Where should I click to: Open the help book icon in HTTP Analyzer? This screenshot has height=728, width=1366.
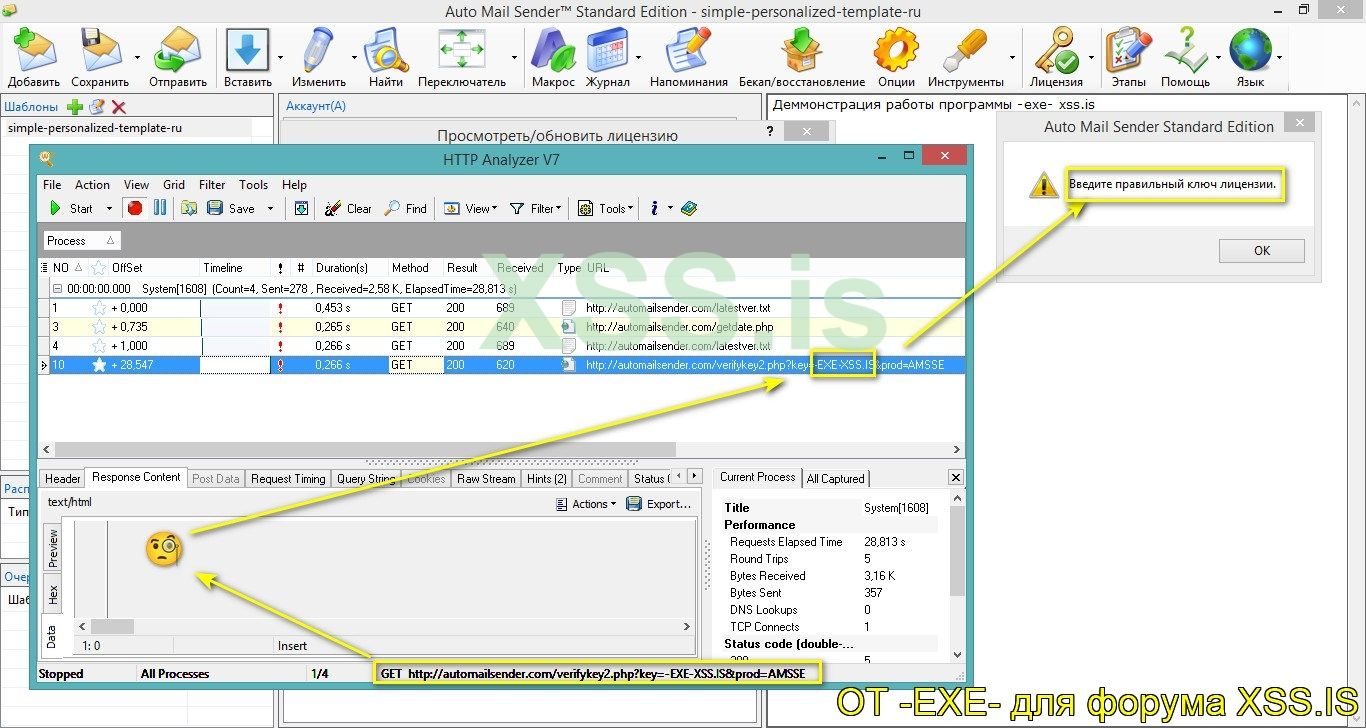point(688,208)
